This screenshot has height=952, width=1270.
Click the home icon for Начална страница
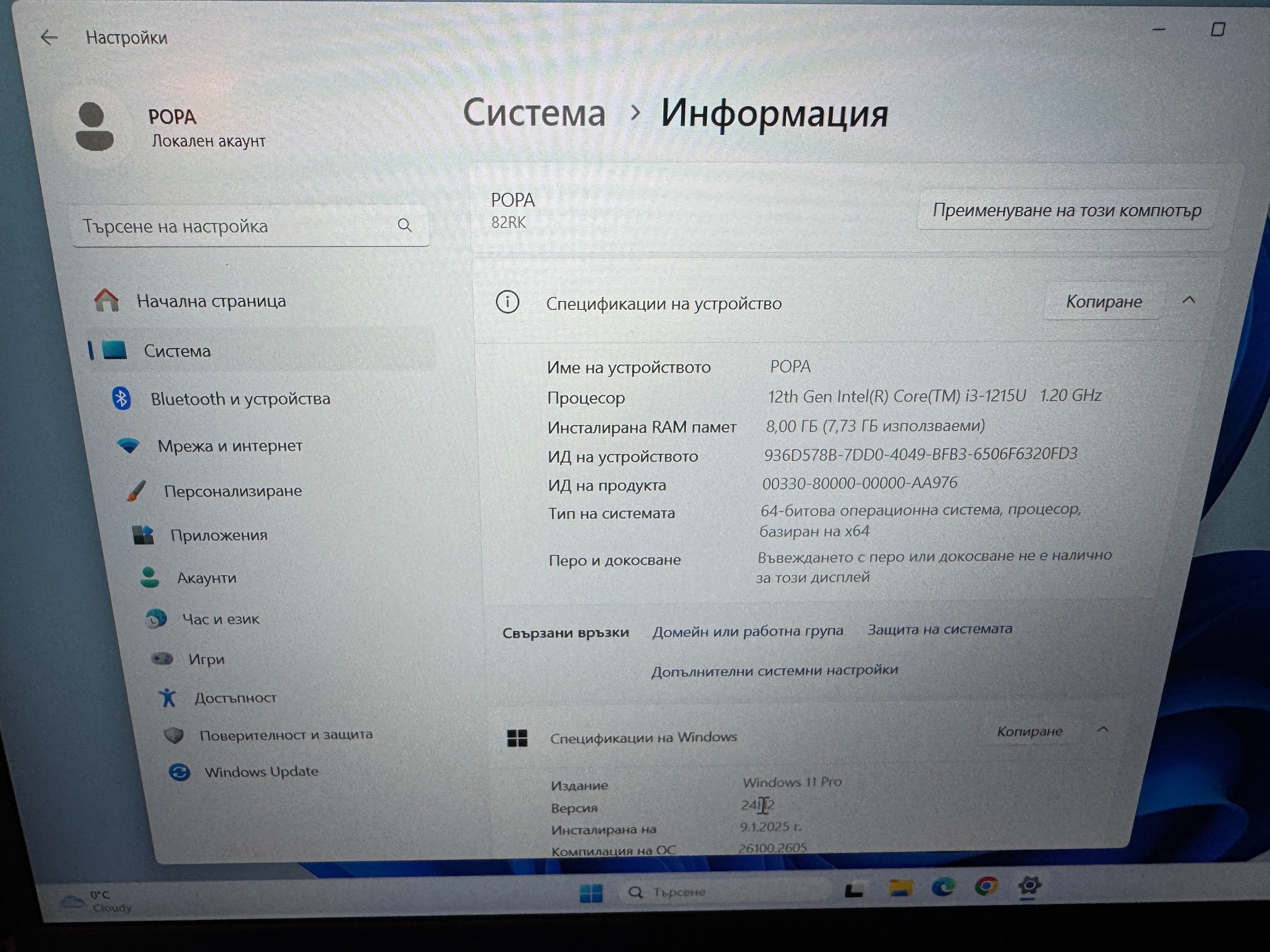(x=106, y=300)
